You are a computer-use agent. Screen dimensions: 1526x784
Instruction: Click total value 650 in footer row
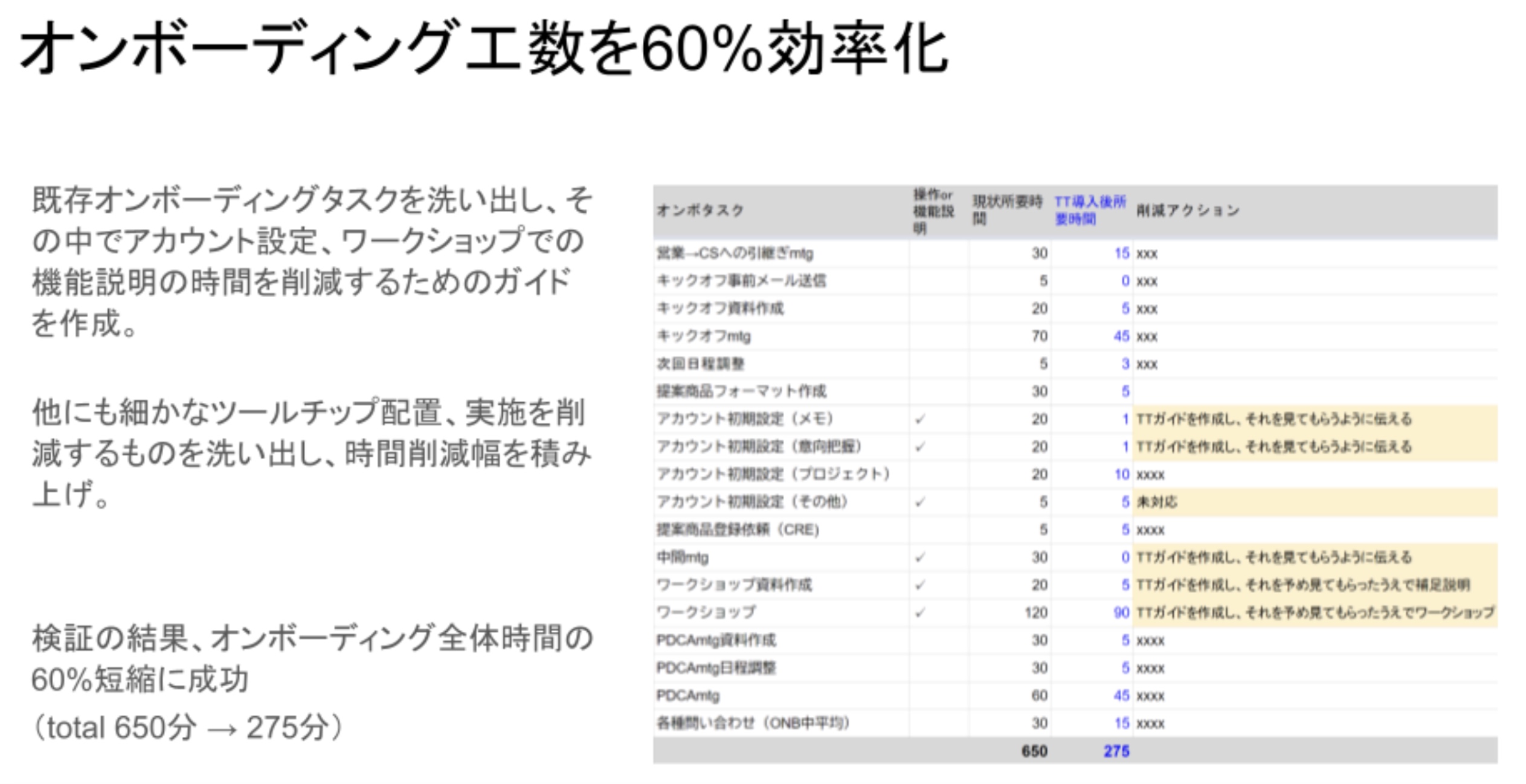click(x=1034, y=751)
